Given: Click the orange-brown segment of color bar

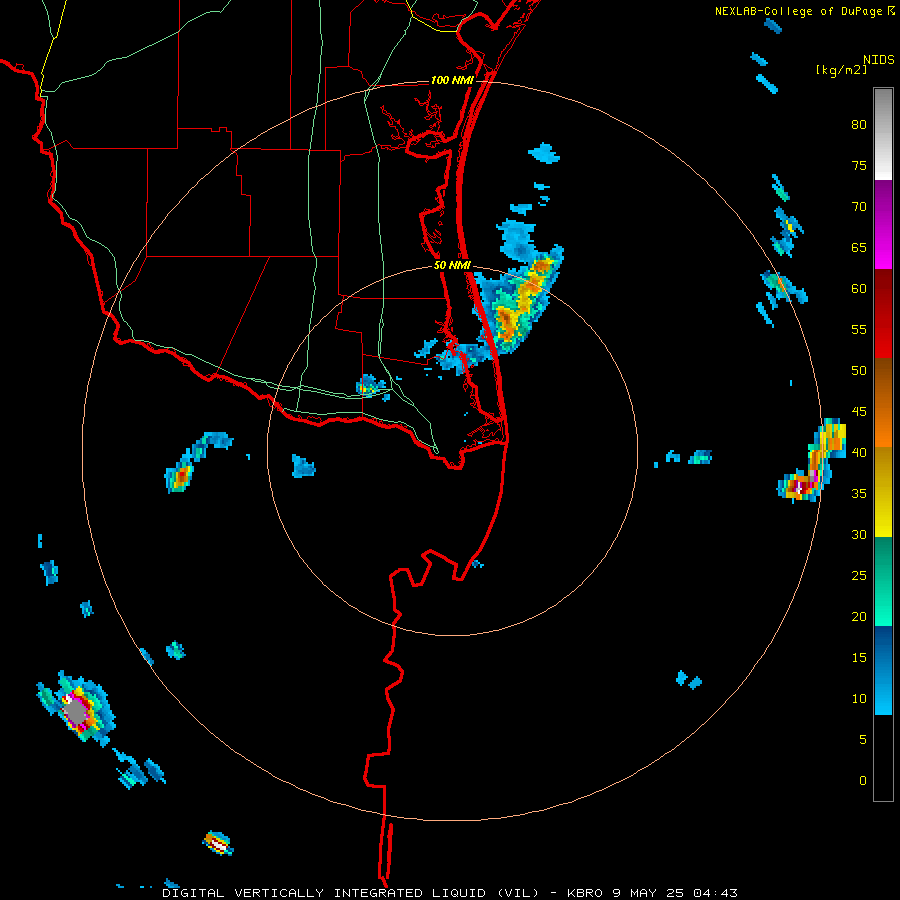Looking at the screenshot, I should (x=883, y=403).
